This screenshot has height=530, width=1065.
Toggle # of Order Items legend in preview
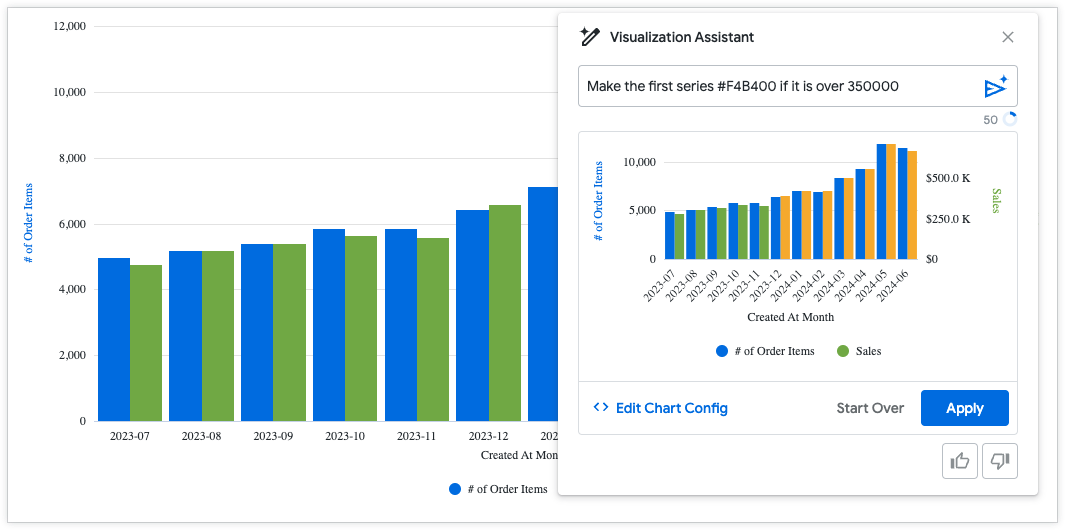774,351
